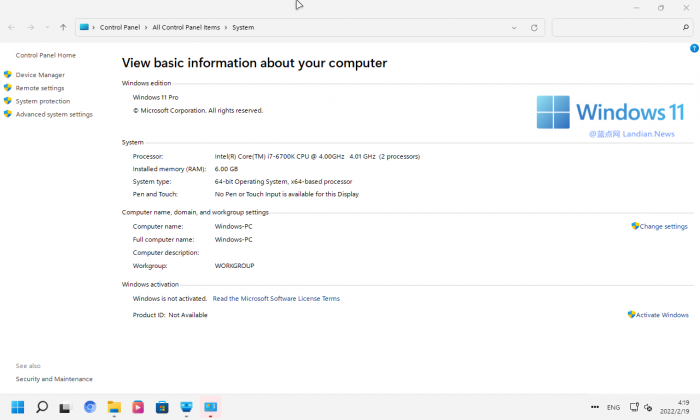The image size is (700, 420).
Task: Click Activate Windows link
Action: click(x=661, y=315)
